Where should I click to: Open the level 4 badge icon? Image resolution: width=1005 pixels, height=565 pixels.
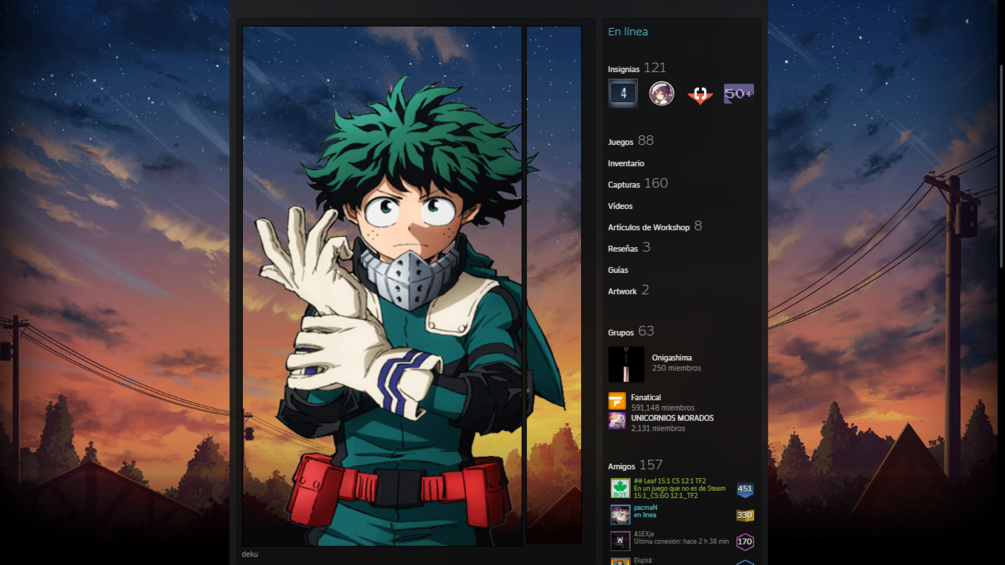point(623,94)
